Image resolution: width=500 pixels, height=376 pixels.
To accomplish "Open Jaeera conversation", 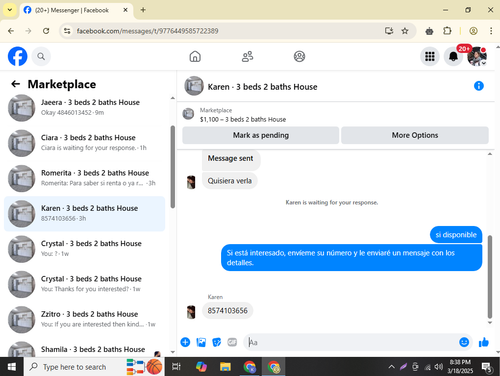I will (x=85, y=108).
